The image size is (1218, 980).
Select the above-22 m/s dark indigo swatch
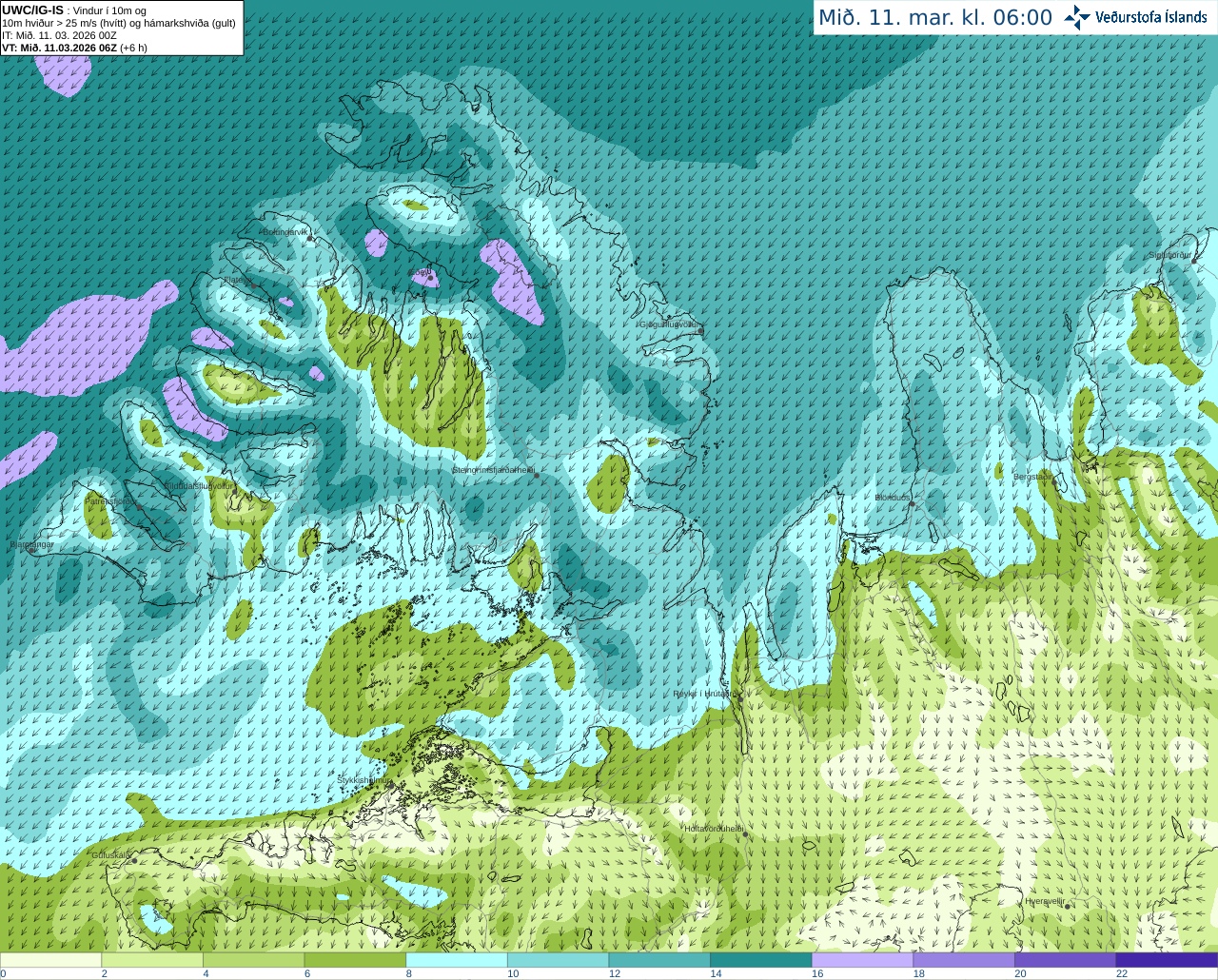(x=1167, y=959)
